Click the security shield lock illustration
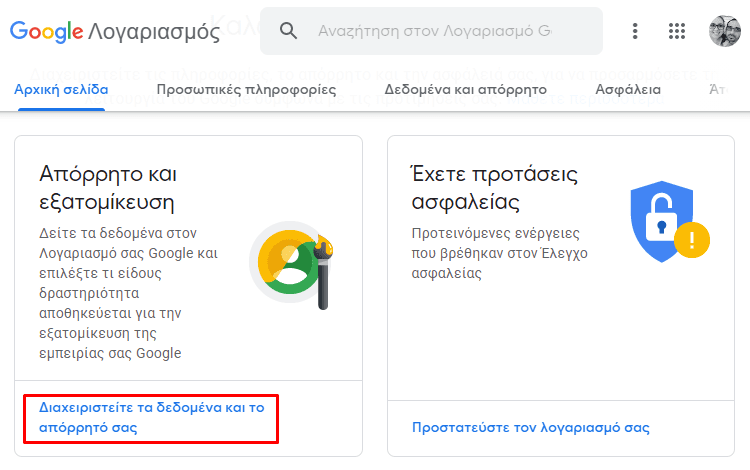Viewport: 750px width, 470px height. [670, 221]
